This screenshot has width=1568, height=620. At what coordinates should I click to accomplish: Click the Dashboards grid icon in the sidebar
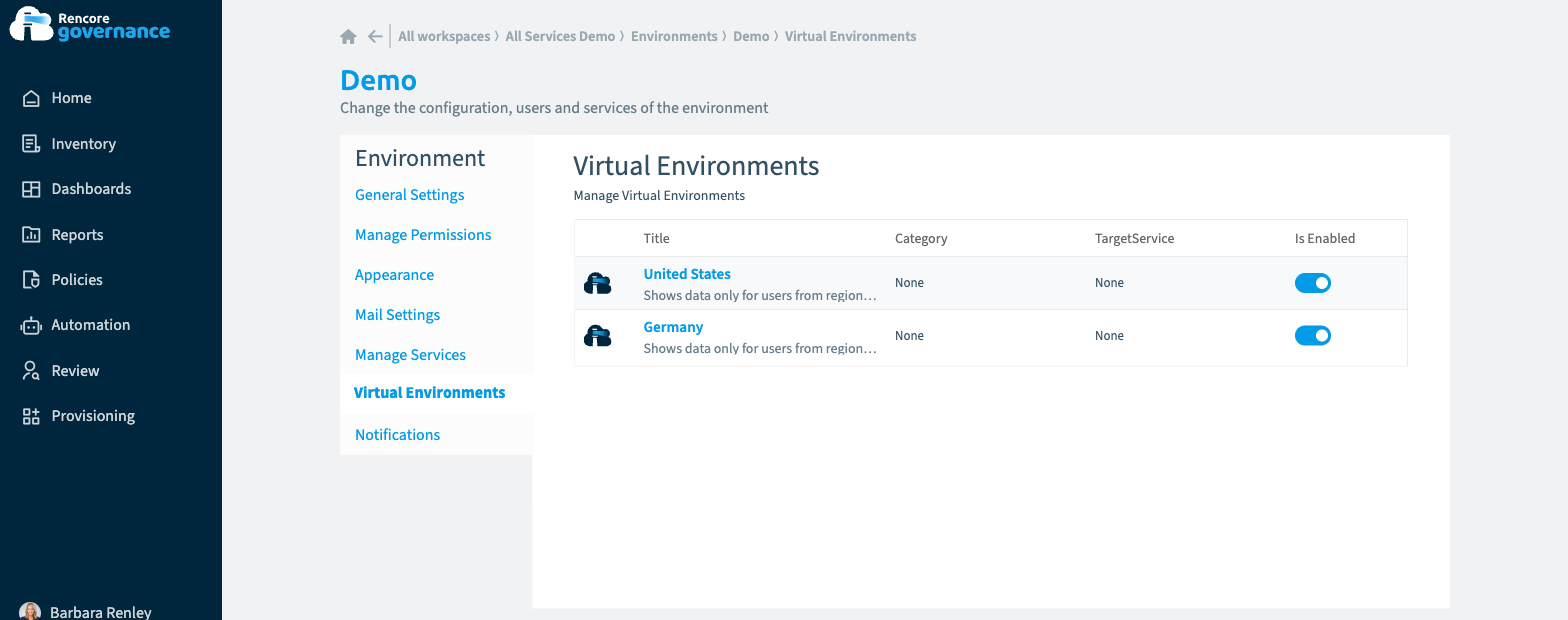[x=31, y=189]
